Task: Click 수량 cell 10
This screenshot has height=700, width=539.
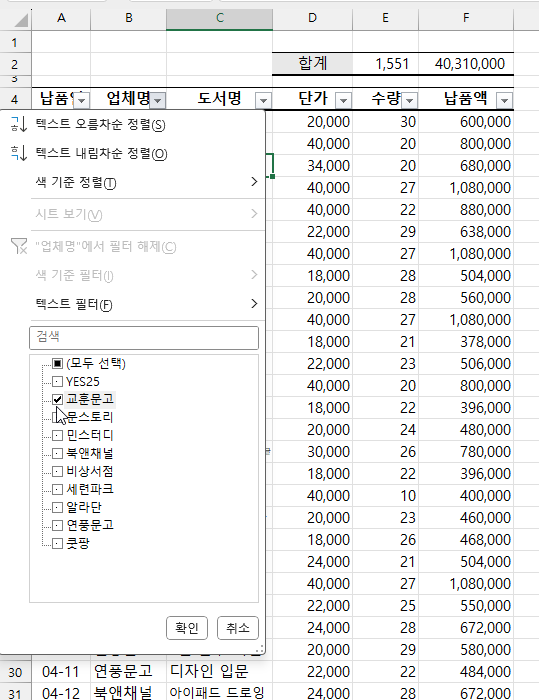Action: [x=385, y=496]
